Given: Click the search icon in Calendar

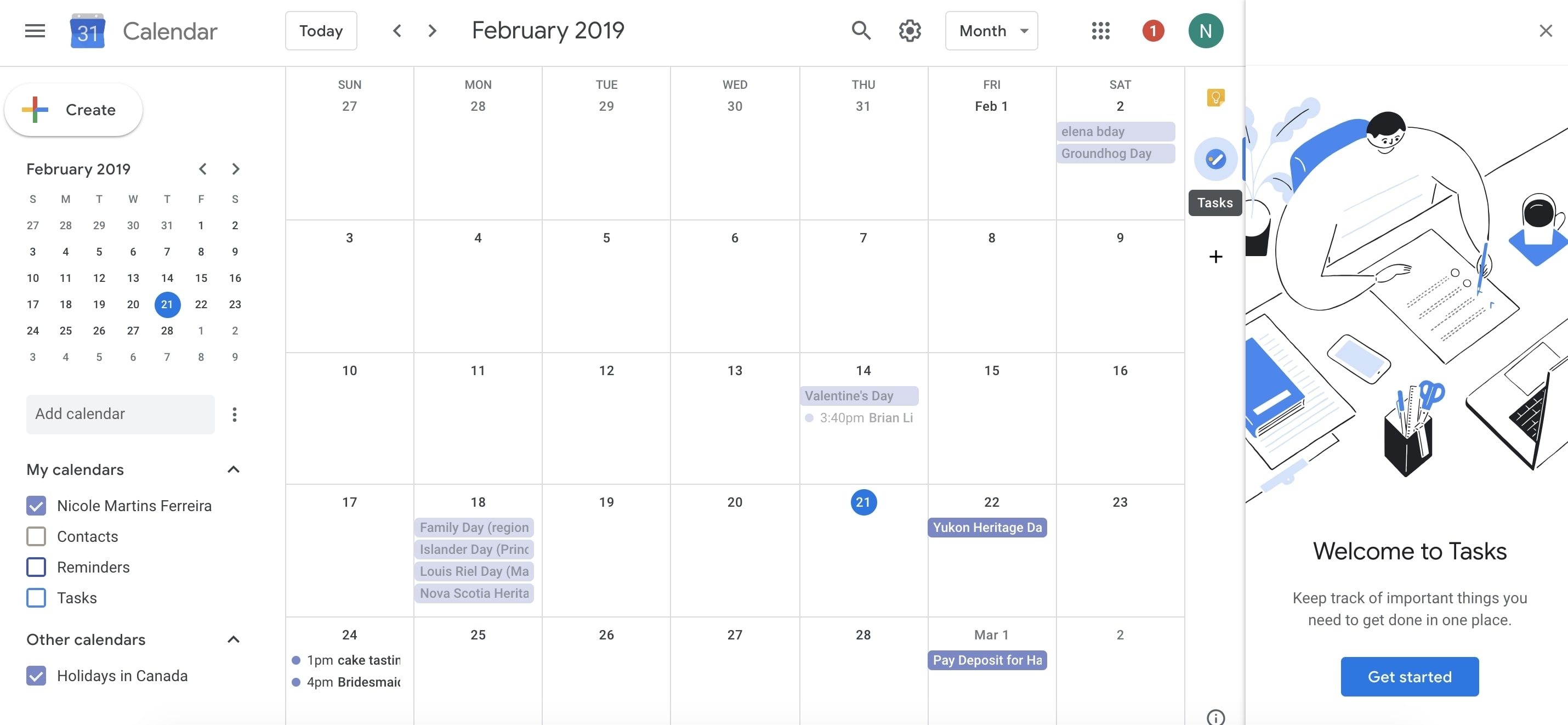Looking at the screenshot, I should click(857, 30).
